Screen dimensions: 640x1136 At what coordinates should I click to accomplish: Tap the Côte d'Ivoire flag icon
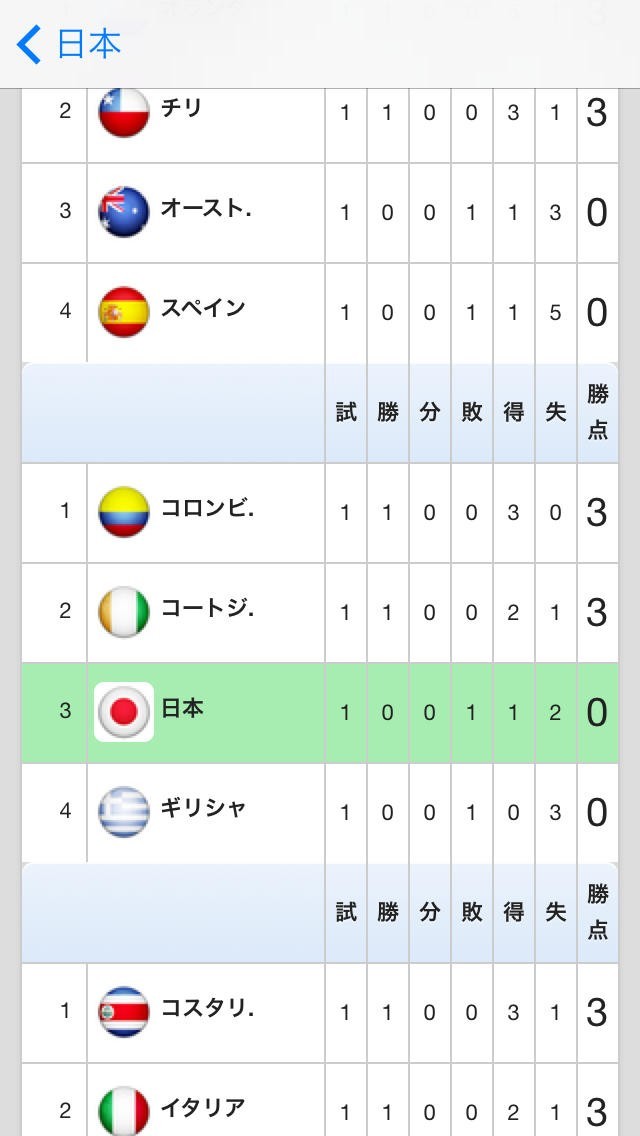124,612
